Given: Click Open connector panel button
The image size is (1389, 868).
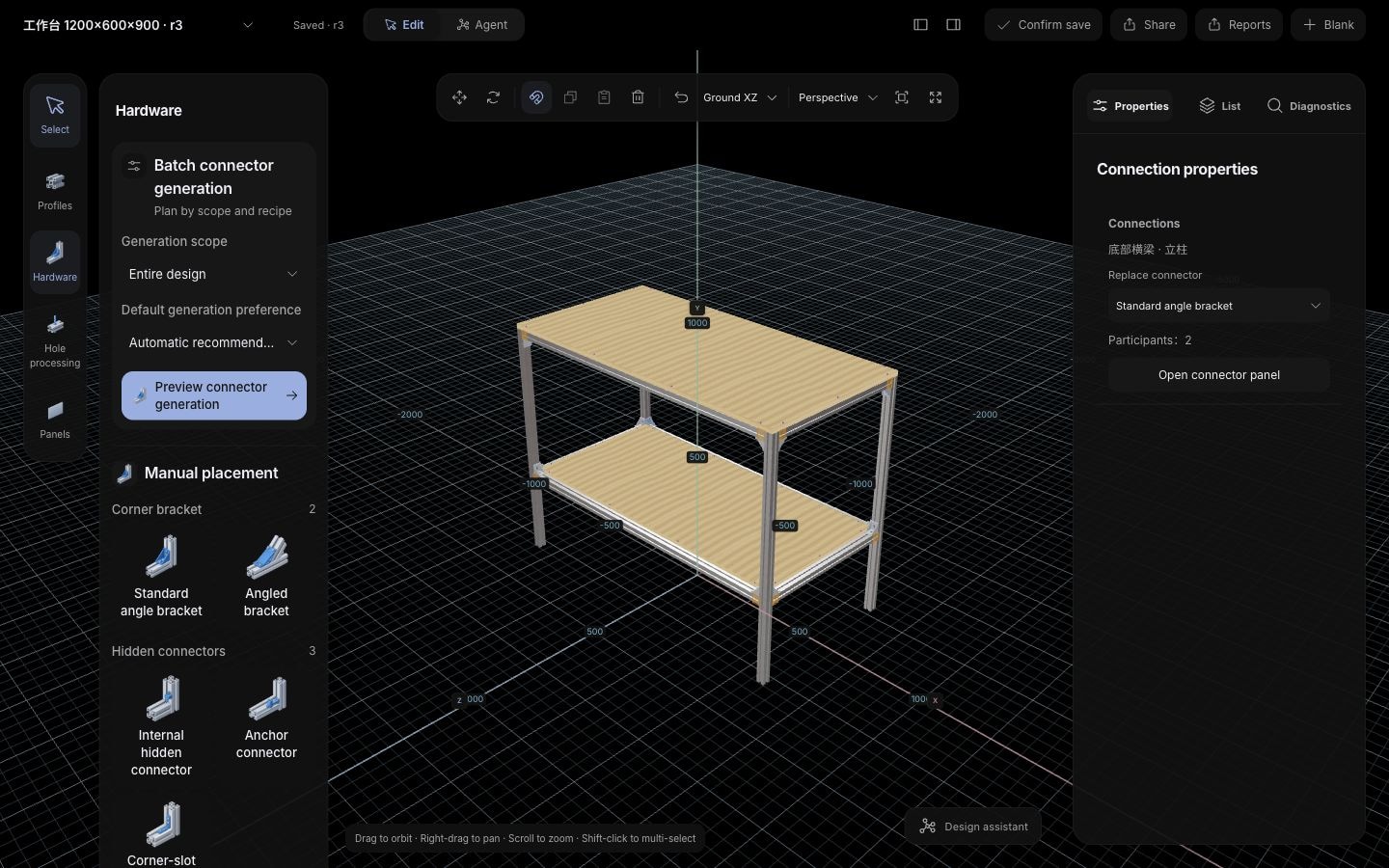Looking at the screenshot, I should pos(1218,375).
